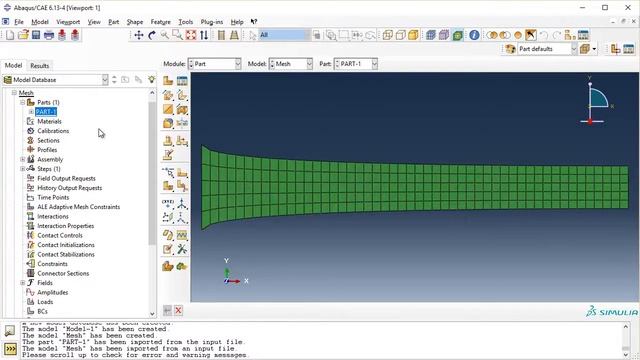Select Interactions in the model tree
This screenshot has width=640, height=360.
click(53, 216)
